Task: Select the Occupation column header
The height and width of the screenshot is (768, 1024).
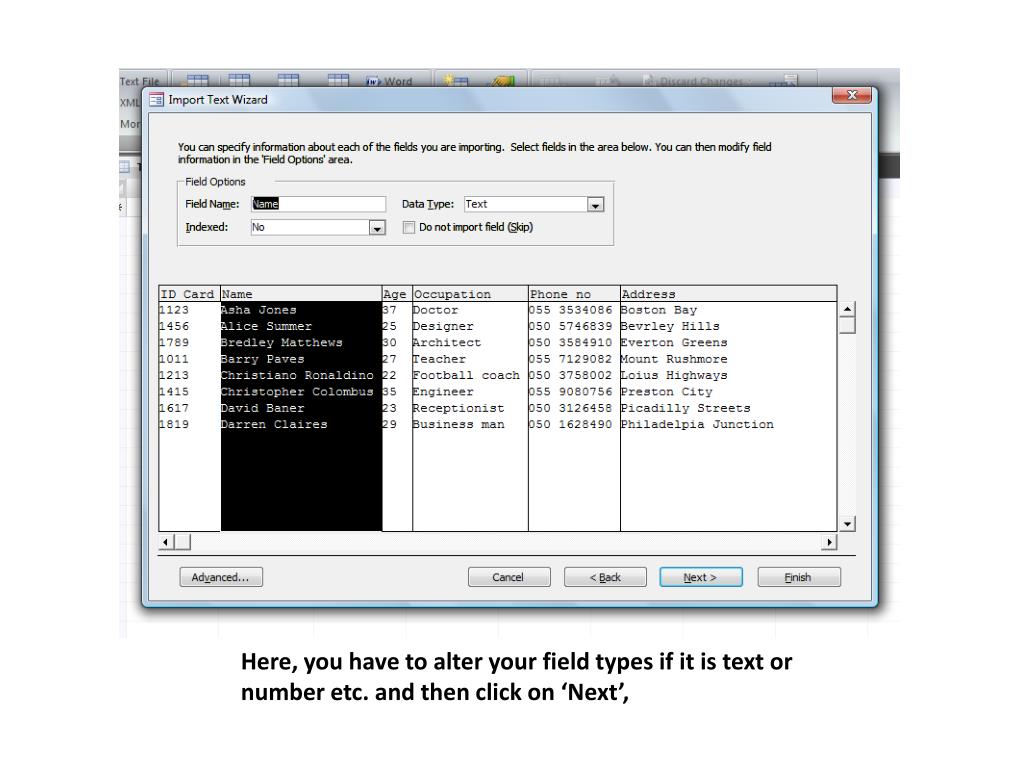Action: (x=470, y=294)
